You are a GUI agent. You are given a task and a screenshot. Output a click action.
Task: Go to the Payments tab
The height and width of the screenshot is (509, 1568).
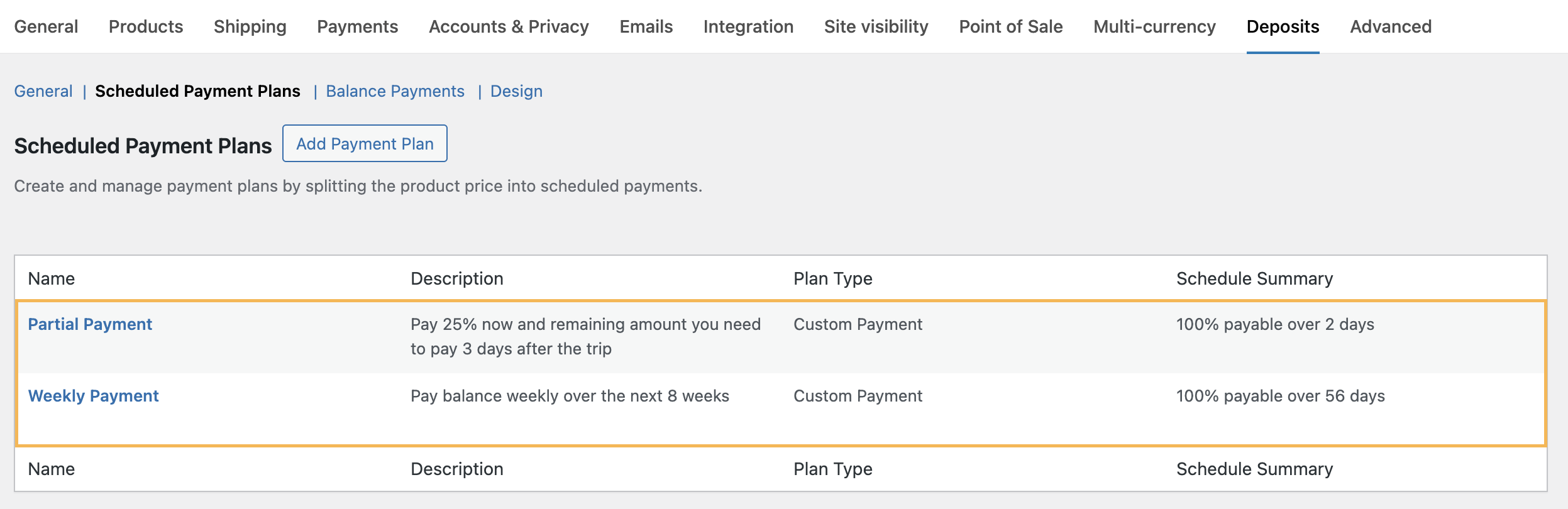tap(357, 26)
